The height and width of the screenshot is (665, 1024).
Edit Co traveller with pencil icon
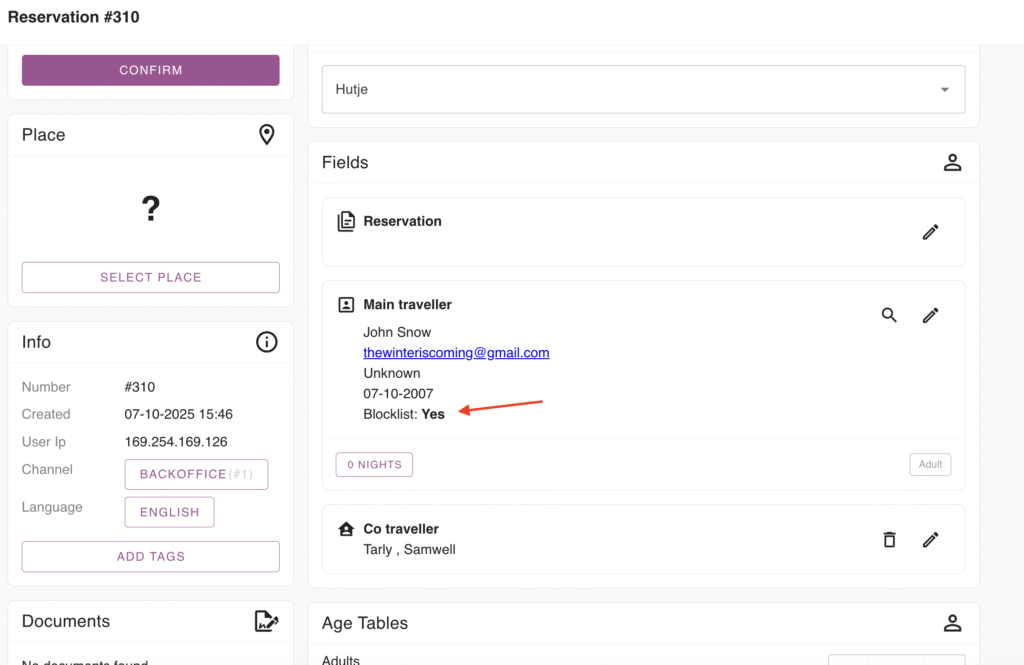coord(930,539)
